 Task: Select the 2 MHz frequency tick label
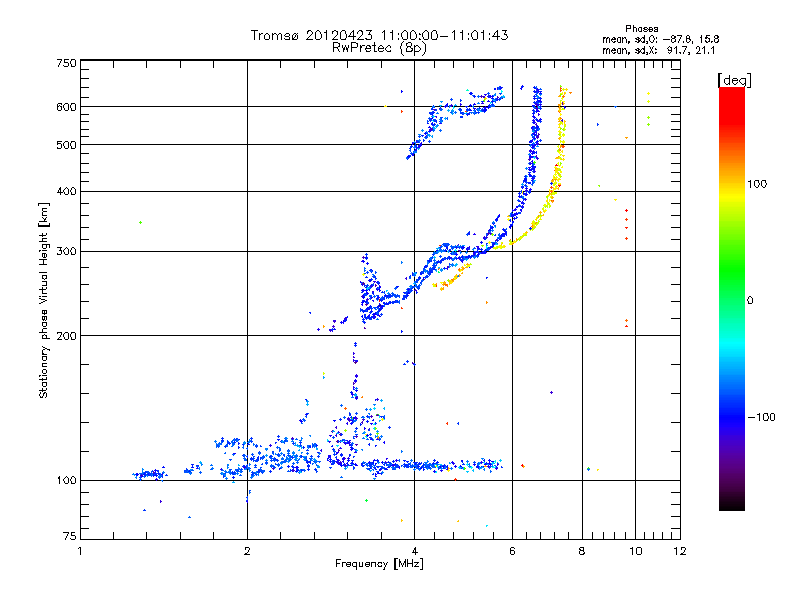[x=247, y=552]
